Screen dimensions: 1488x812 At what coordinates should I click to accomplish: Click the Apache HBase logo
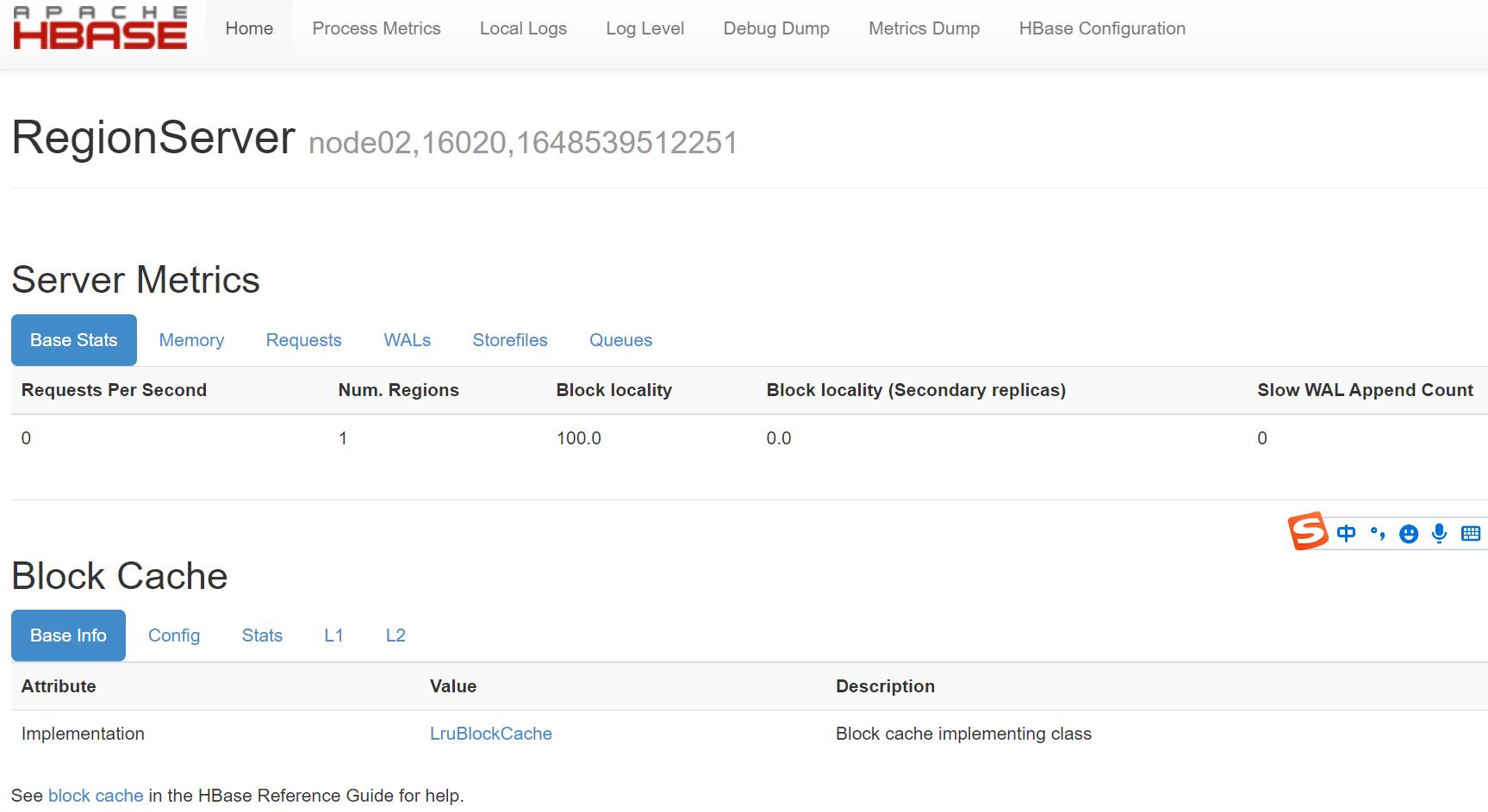pyautogui.click(x=100, y=28)
